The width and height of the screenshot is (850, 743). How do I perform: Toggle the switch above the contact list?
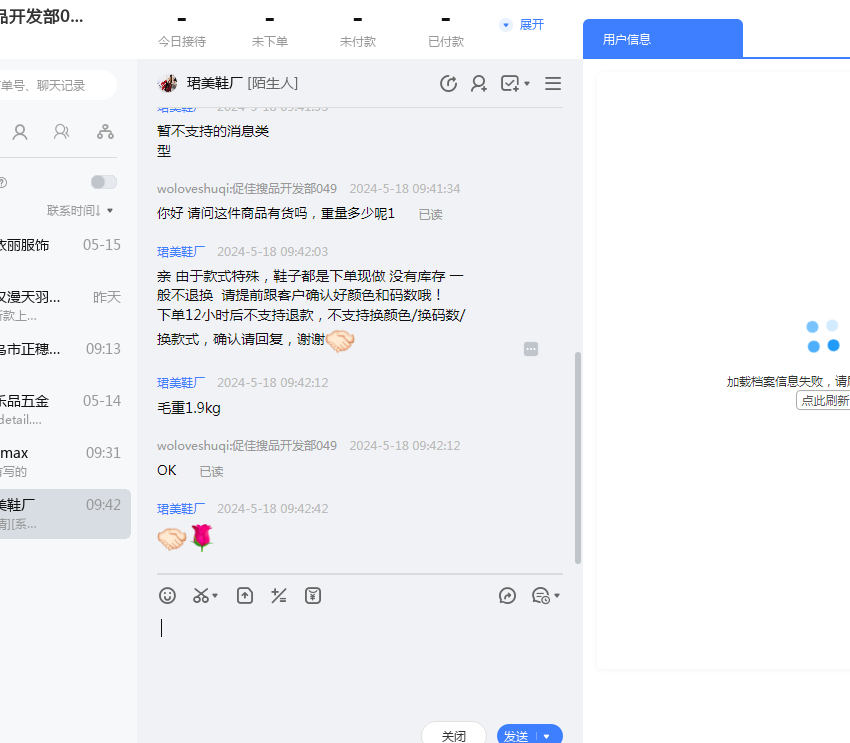(103, 182)
